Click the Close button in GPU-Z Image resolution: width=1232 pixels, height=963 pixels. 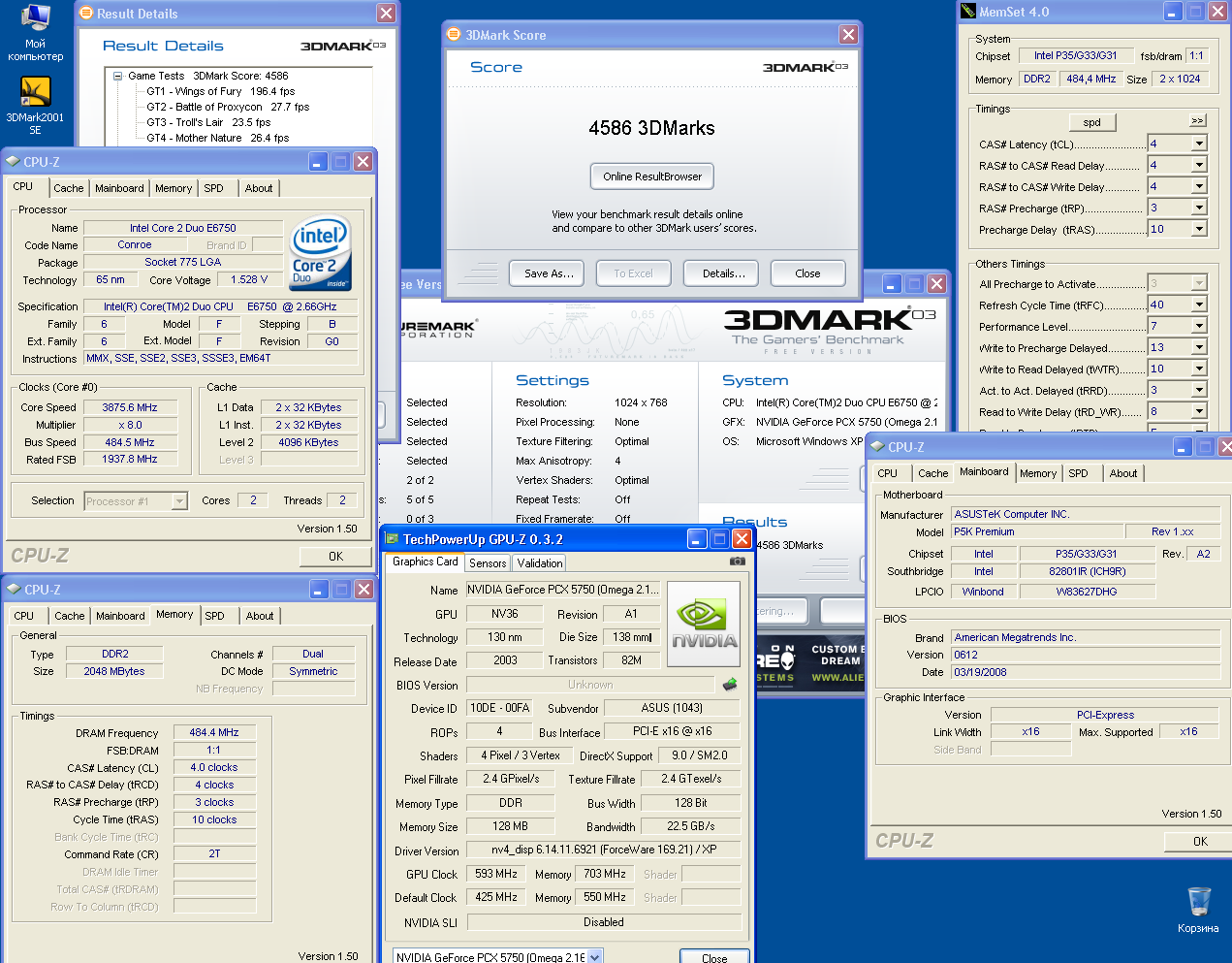(714, 958)
